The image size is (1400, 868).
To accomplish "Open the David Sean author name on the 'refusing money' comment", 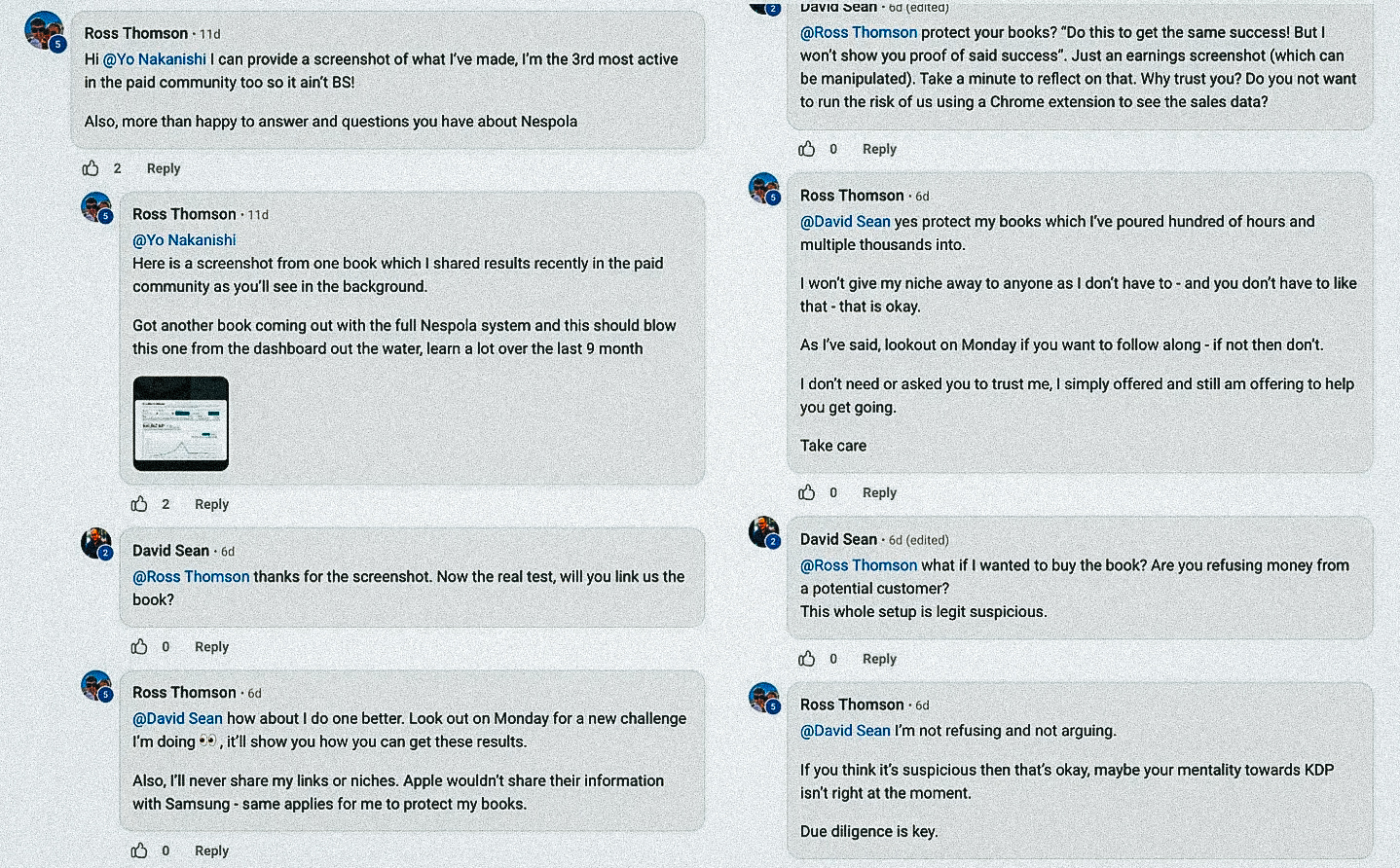I will point(838,539).
